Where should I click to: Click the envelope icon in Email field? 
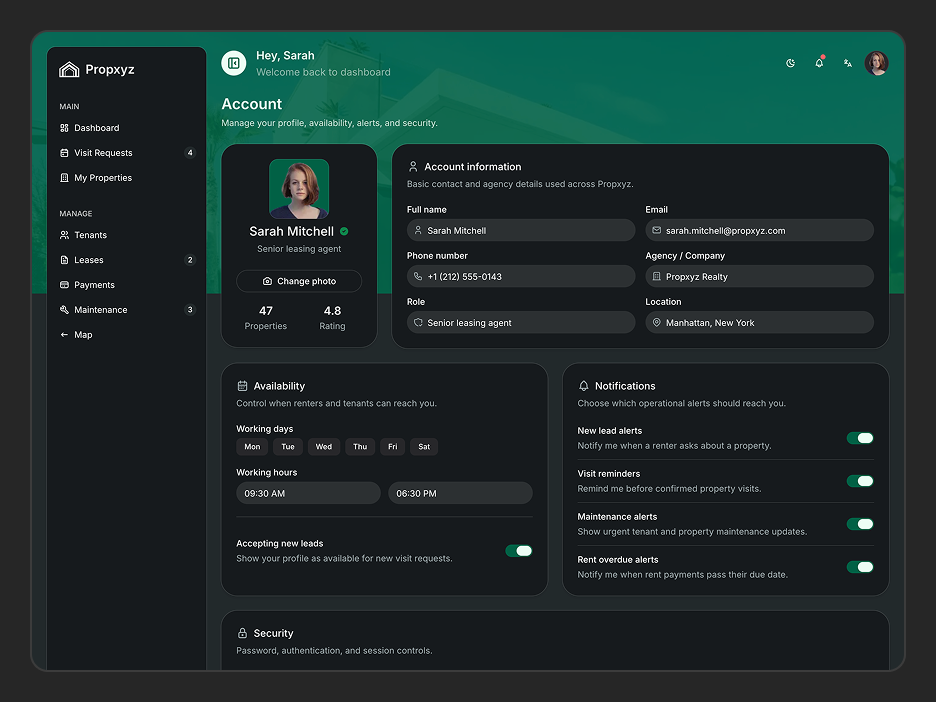(x=657, y=230)
